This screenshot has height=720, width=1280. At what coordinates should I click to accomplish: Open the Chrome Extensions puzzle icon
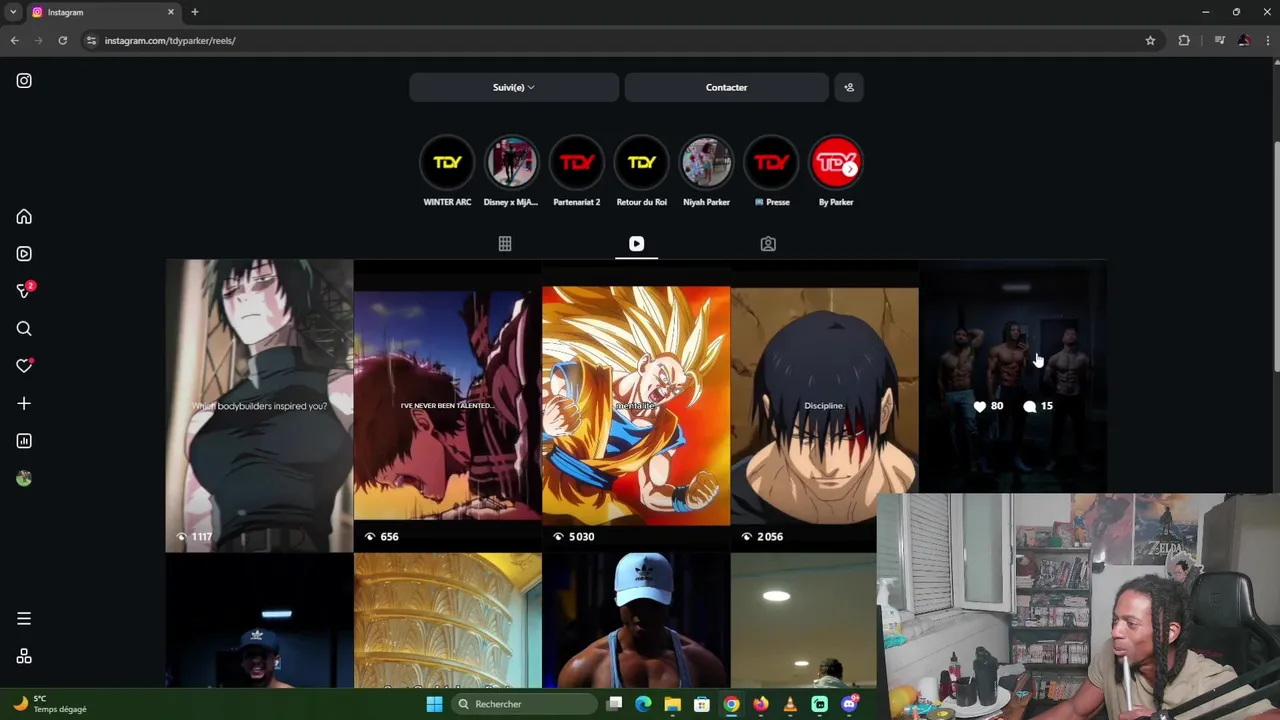1184,41
